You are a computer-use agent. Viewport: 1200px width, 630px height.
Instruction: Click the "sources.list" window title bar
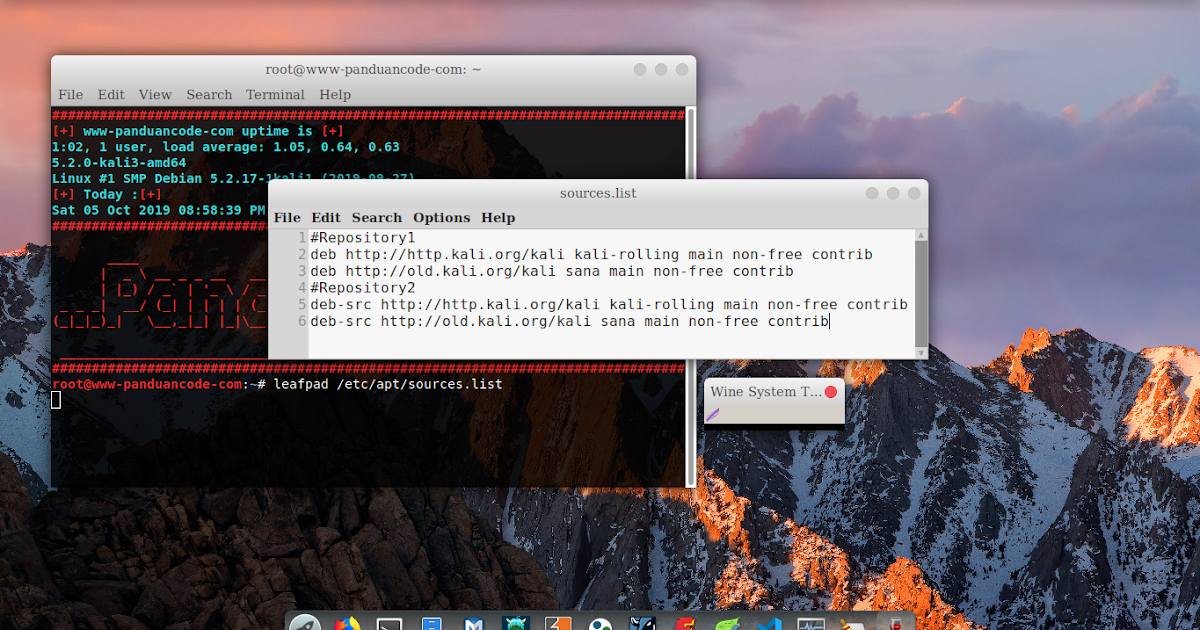click(x=598, y=193)
